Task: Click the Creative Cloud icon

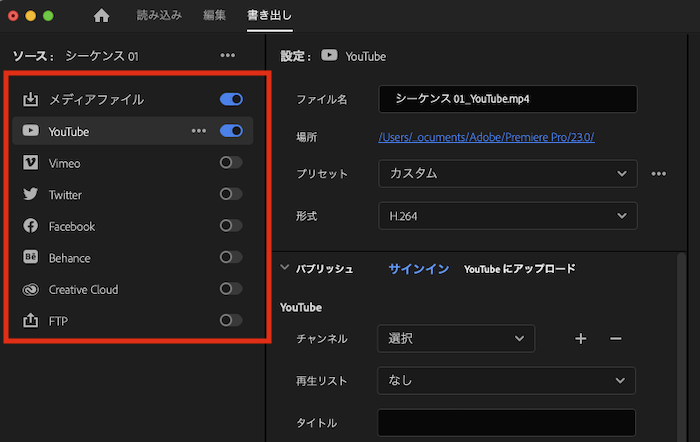Action: 30,289
